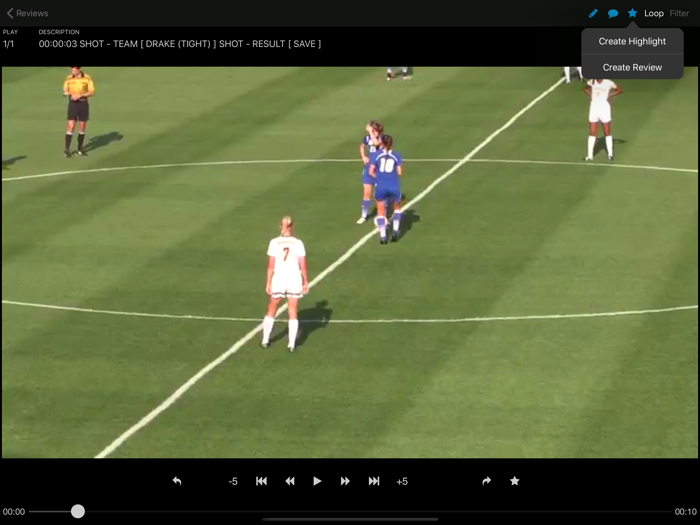
Task: Go back to Reviews
Action: tap(27, 13)
